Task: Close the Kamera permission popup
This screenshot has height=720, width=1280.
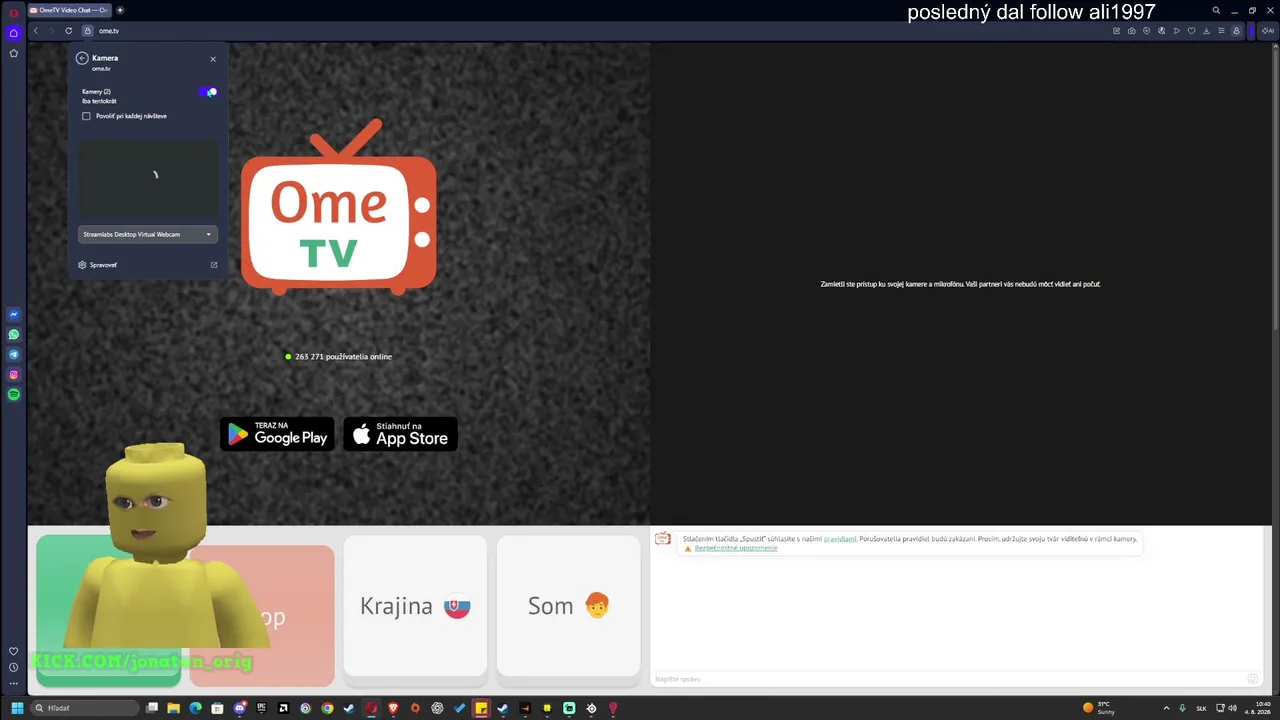Action: 213,59
